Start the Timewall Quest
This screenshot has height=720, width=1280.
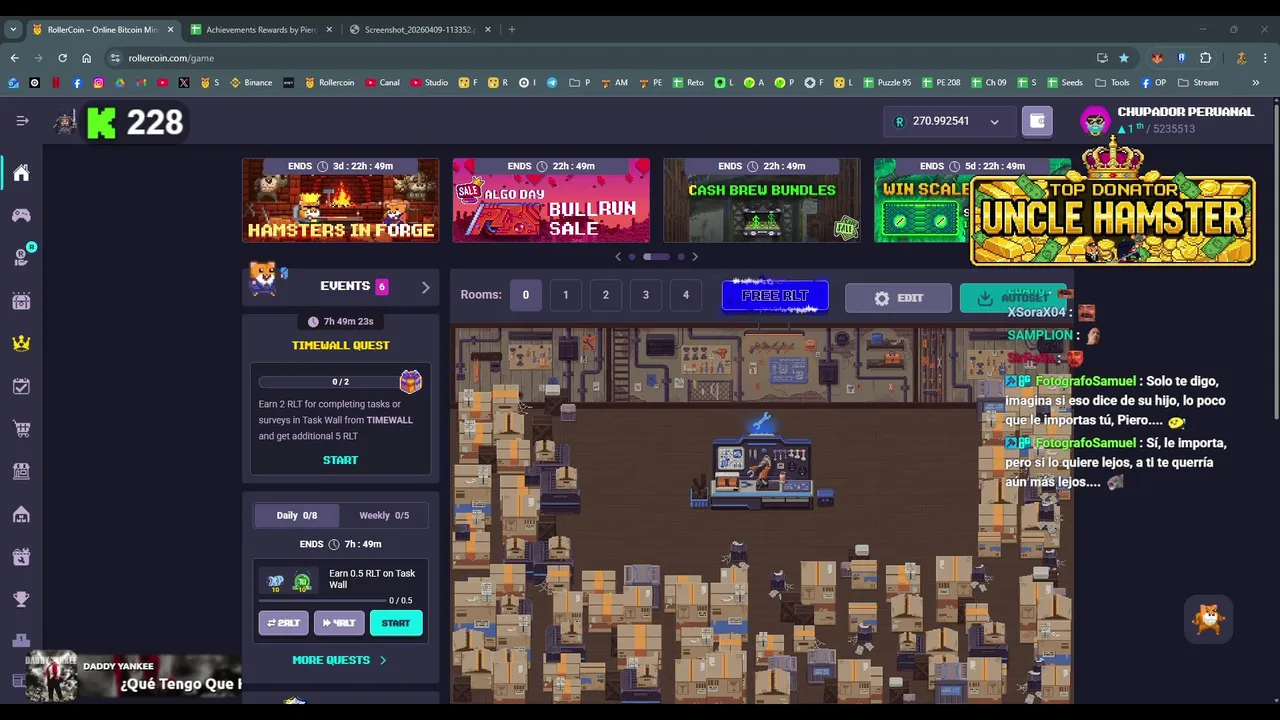pyautogui.click(x=340, y=460)
